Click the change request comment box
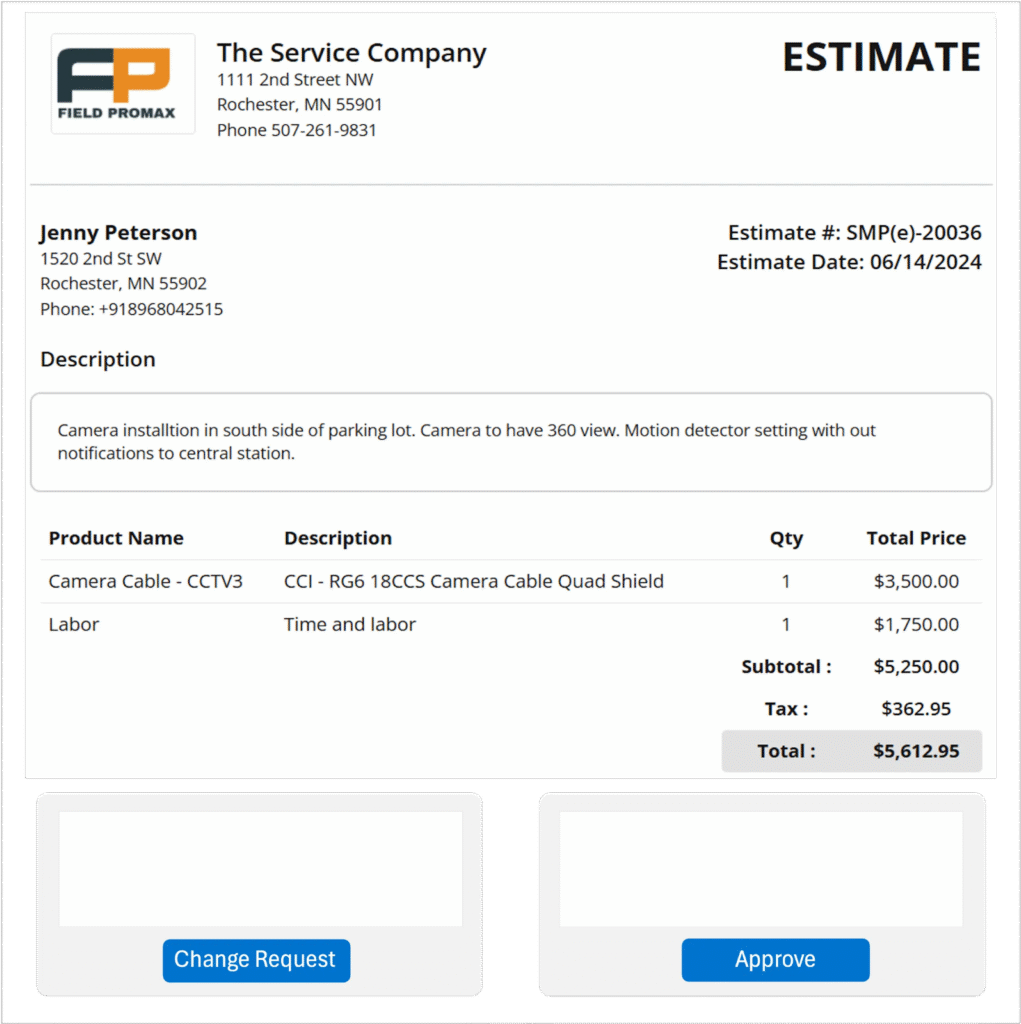 point(260,868)
